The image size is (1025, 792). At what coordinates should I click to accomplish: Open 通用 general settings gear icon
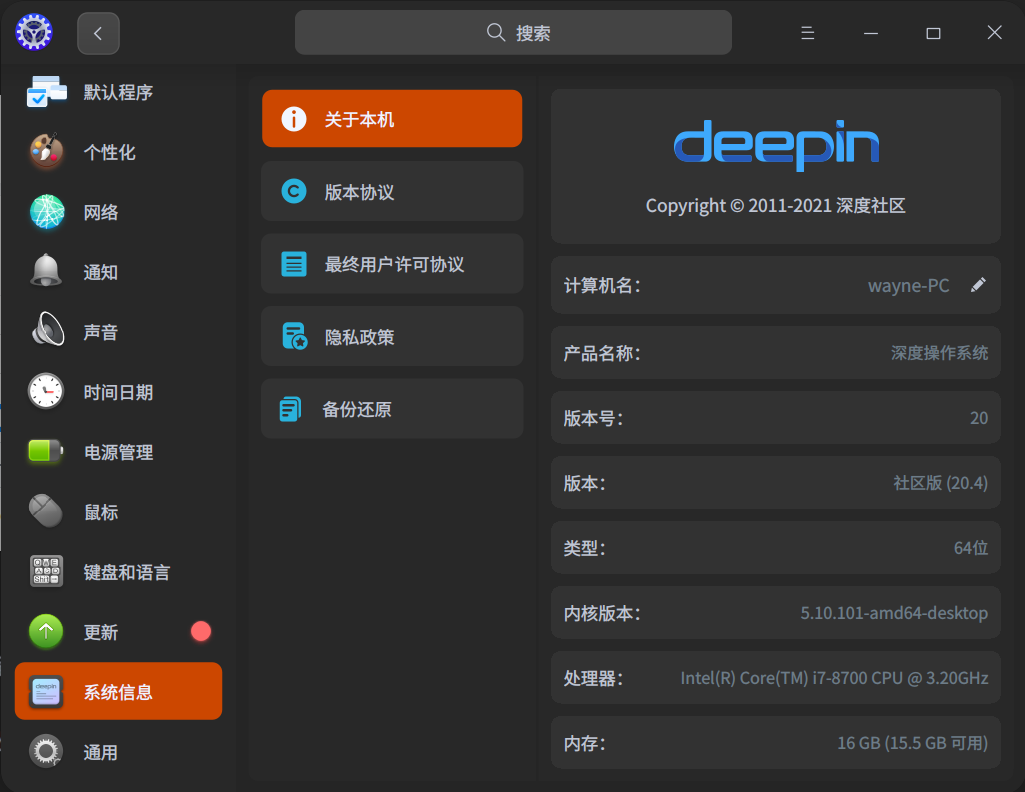pyautogui.click(x=46, y=751)
